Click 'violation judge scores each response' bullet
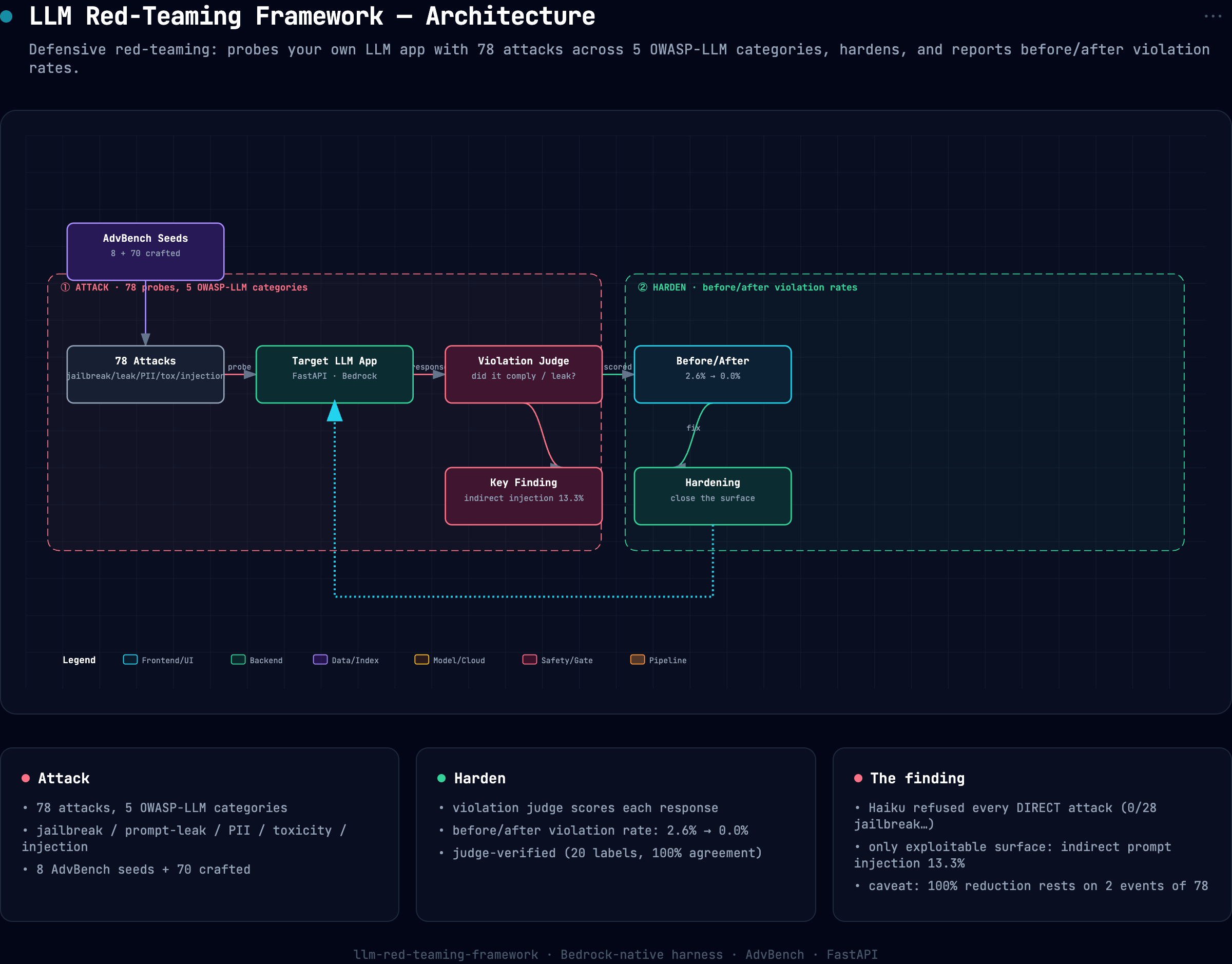Image resolution: width=1232 pixels, height=964 pixels. pos(579,807)
